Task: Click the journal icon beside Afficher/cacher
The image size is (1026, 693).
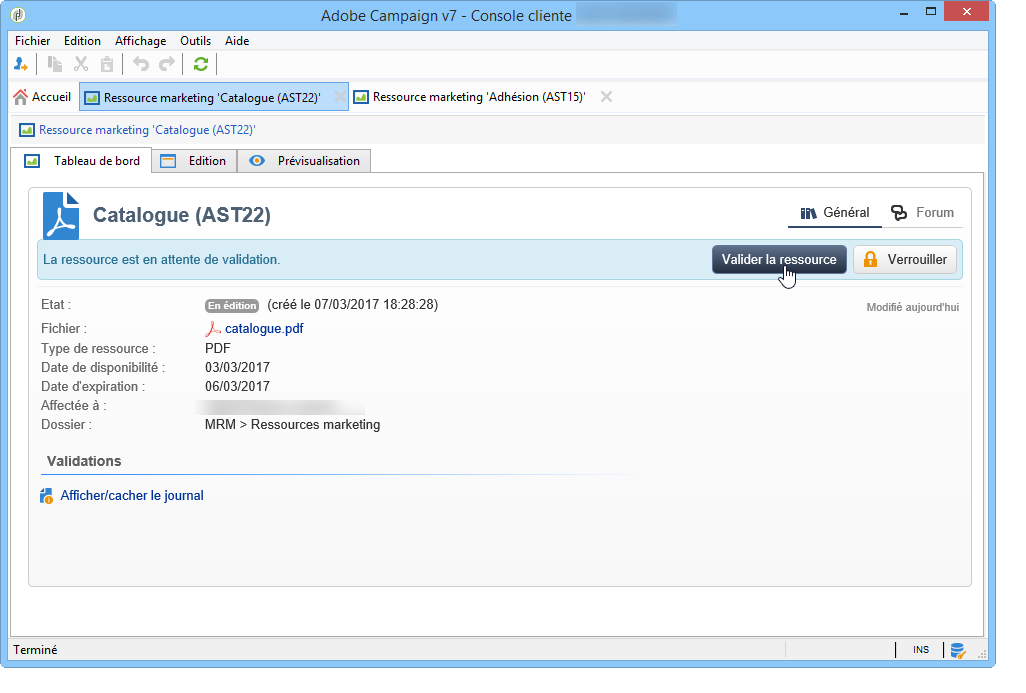Action: click(x=46, y=496)
